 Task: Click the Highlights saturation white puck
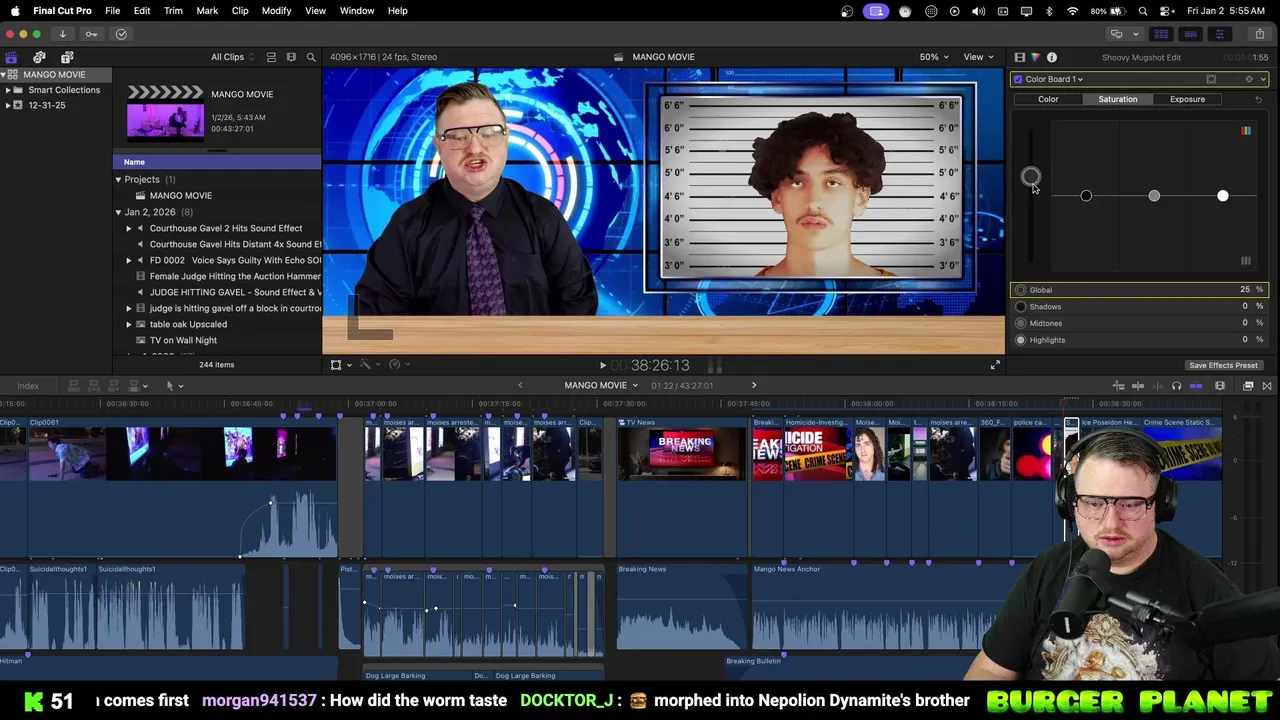pos(1222,195)
